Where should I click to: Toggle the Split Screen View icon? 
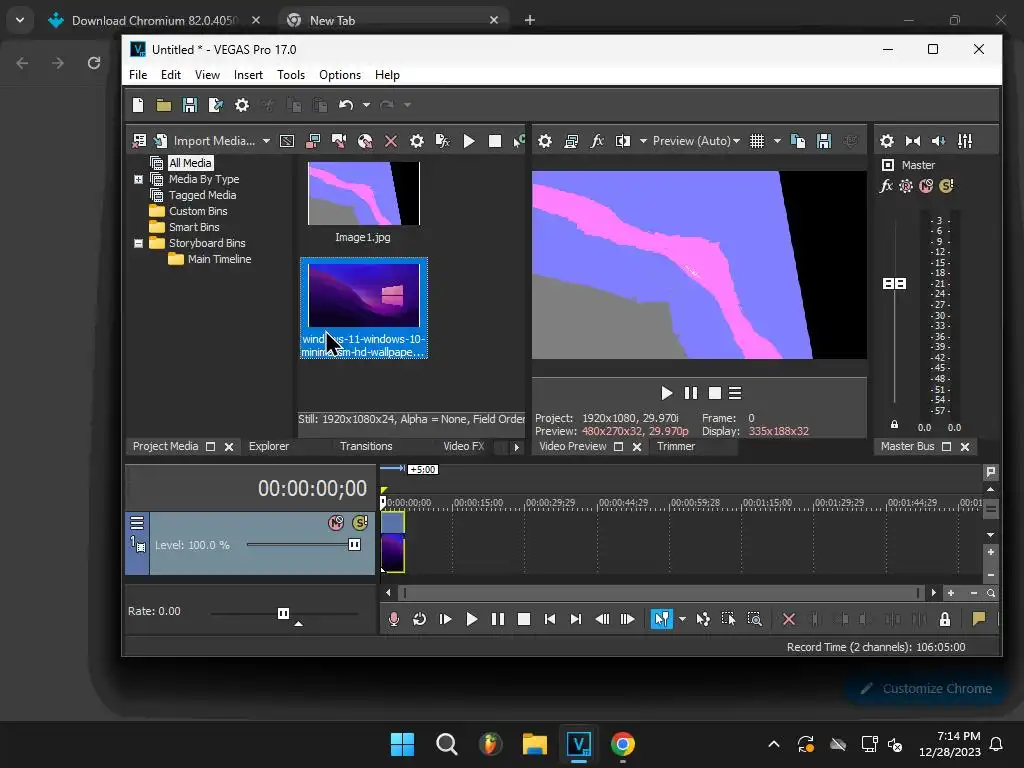623,141
